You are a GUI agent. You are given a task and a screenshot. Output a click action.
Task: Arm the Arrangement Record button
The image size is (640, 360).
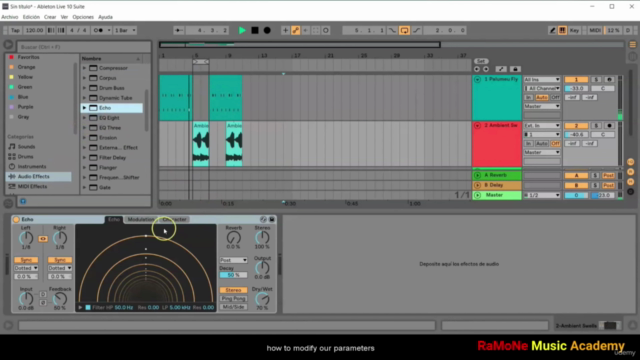click(267, 30)
